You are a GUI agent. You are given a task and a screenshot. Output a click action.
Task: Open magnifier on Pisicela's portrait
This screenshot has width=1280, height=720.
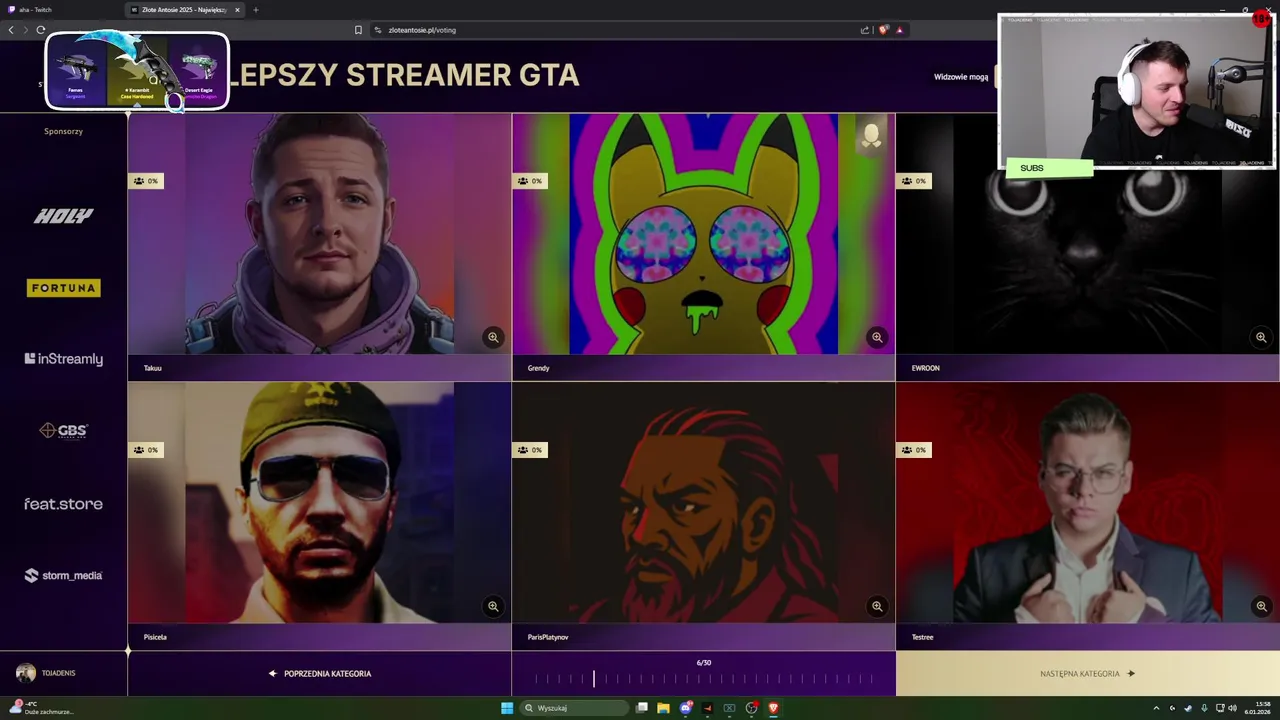click(493, 606)
